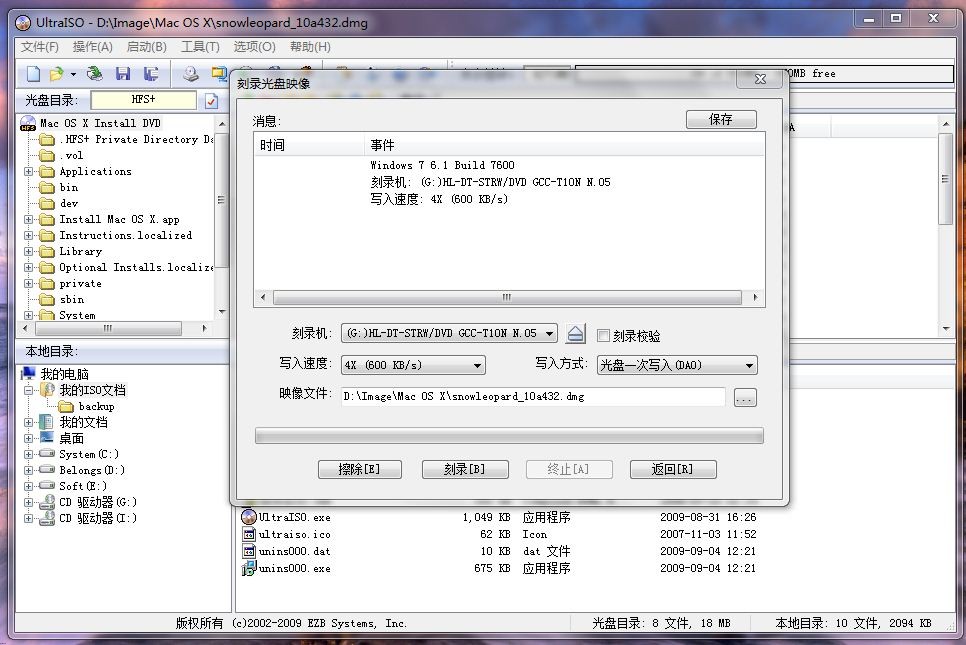Open the 写入速度 write speed dropdown
The image size is (966, 645).
tap(477, 365)
